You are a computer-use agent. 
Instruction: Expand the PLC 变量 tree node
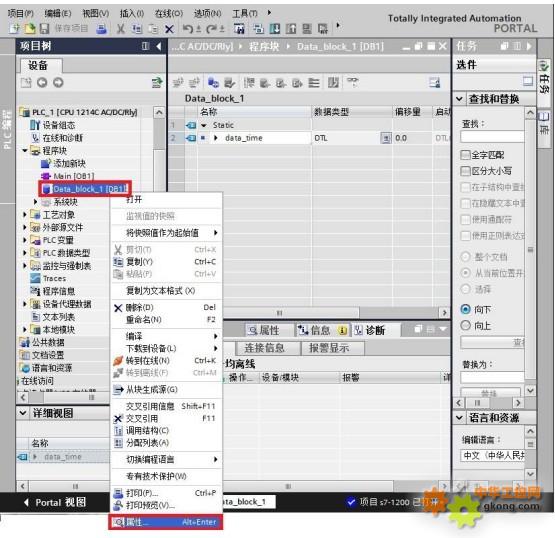coord(24,240)
